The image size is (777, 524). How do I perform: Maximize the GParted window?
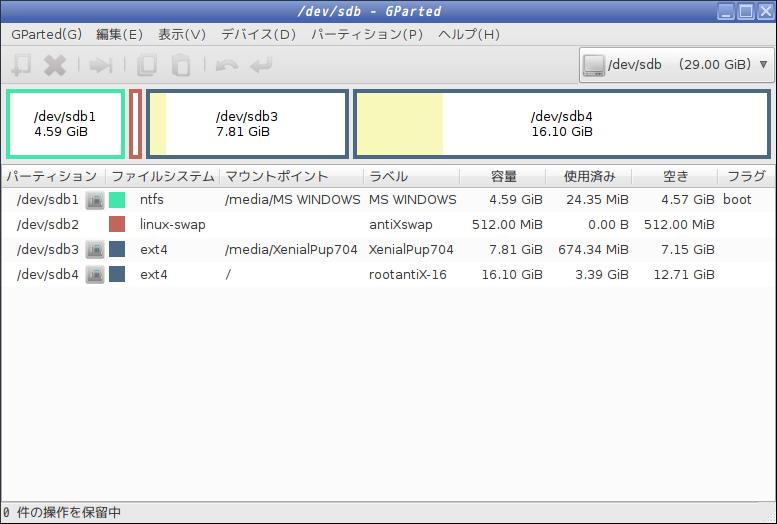click(x=746, y=11)
